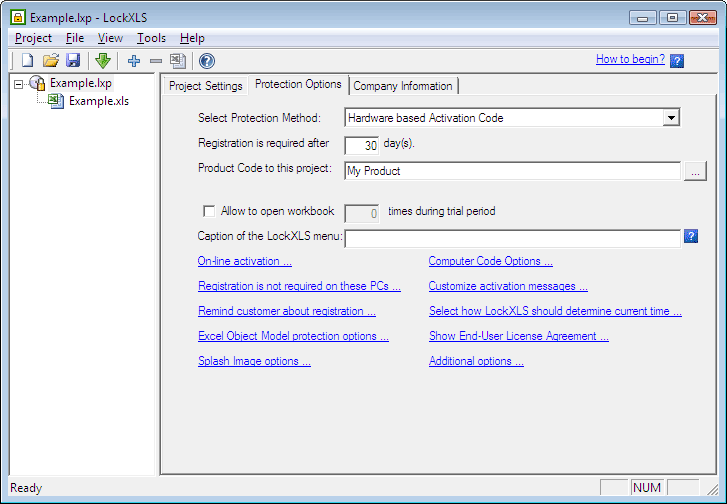Open the Select Protection Method dropdown
Viewport: 727px width, 504px height.
click(671, 118)
